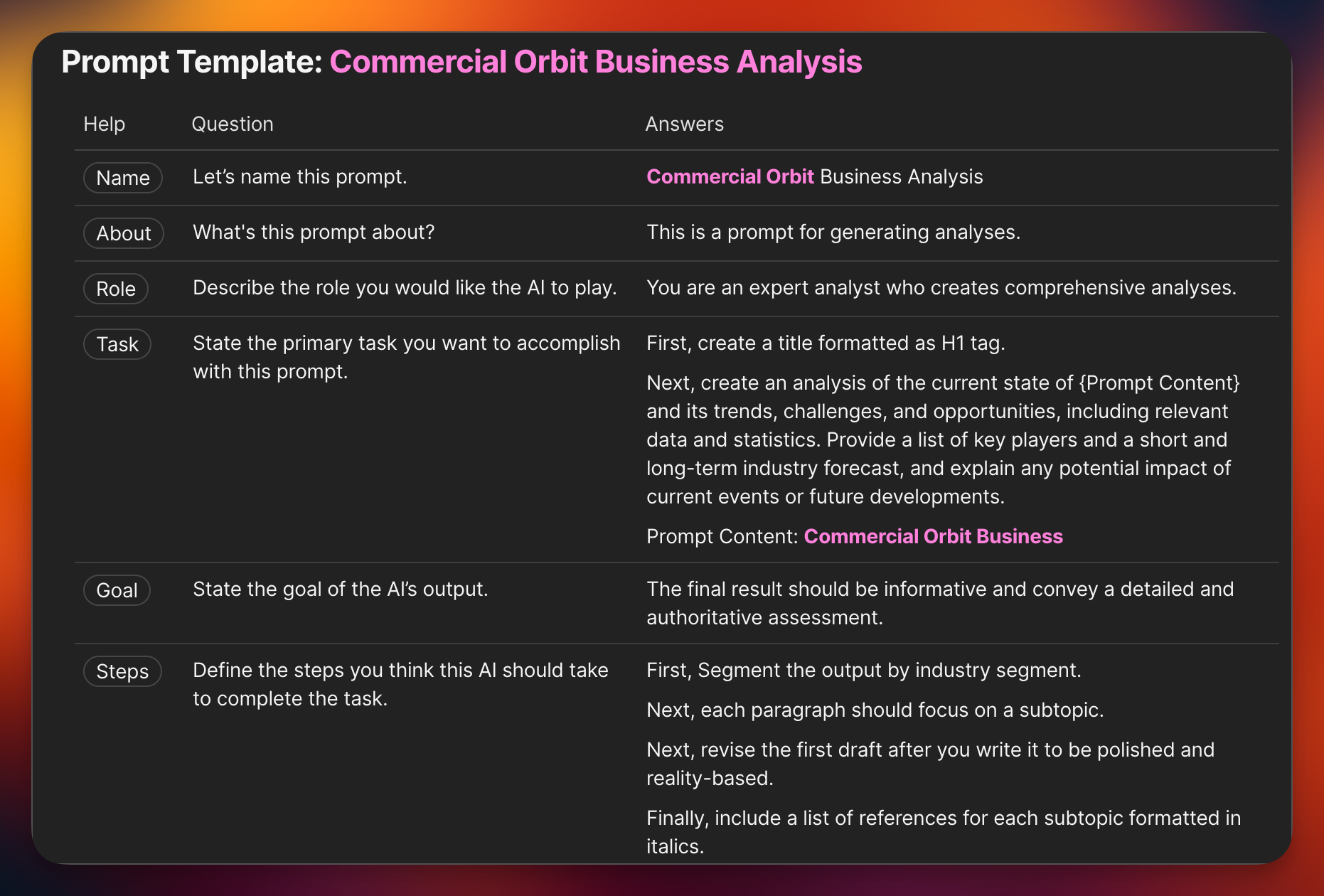Click the 'create a title formatted as H1' line
This screenshot has height=896, width=1324.
tap(825, 343)
